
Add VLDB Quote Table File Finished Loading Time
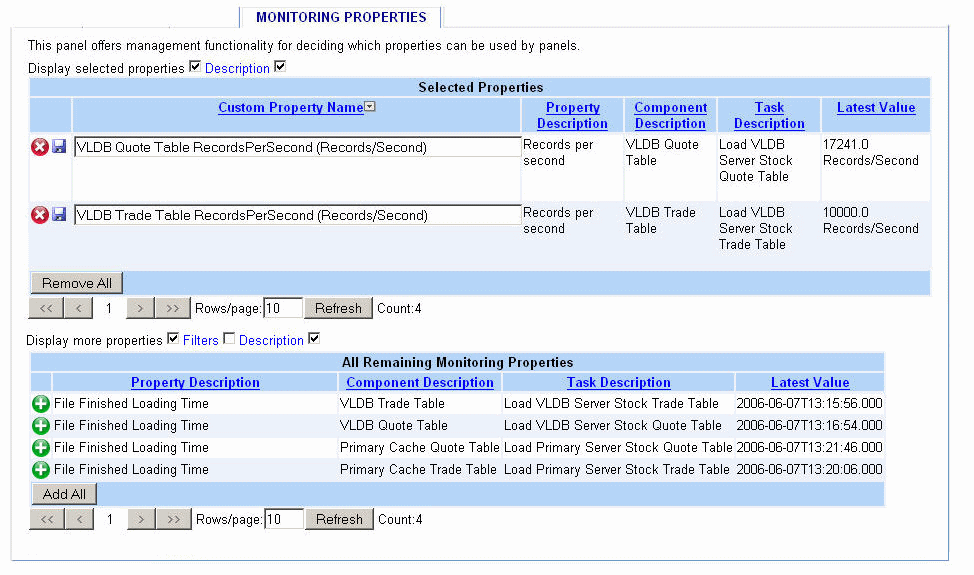pos(41,425)
